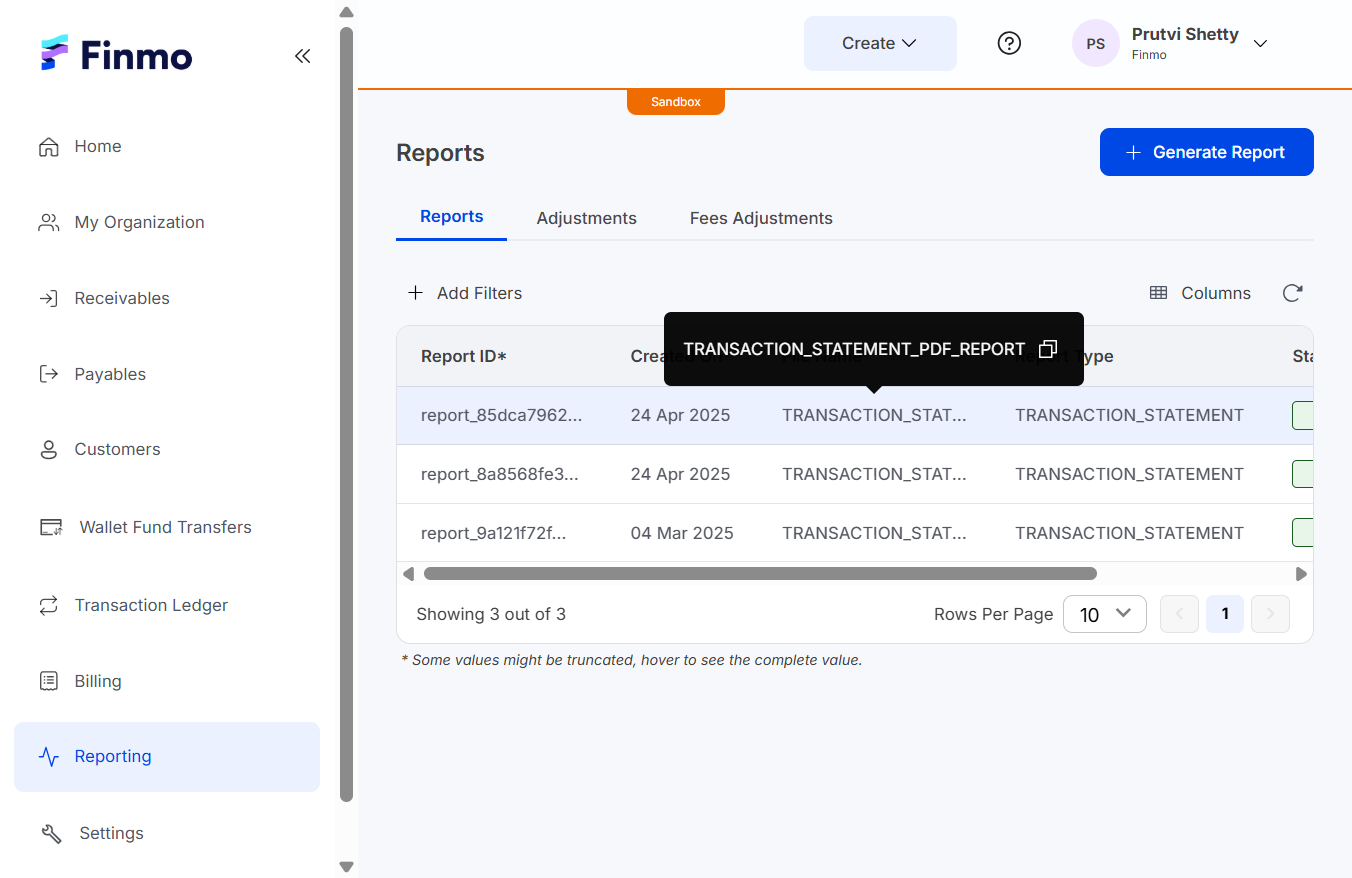Click the Finmo logo
Viewport: 1352px width, 878px height.
(x=116, y=55)
